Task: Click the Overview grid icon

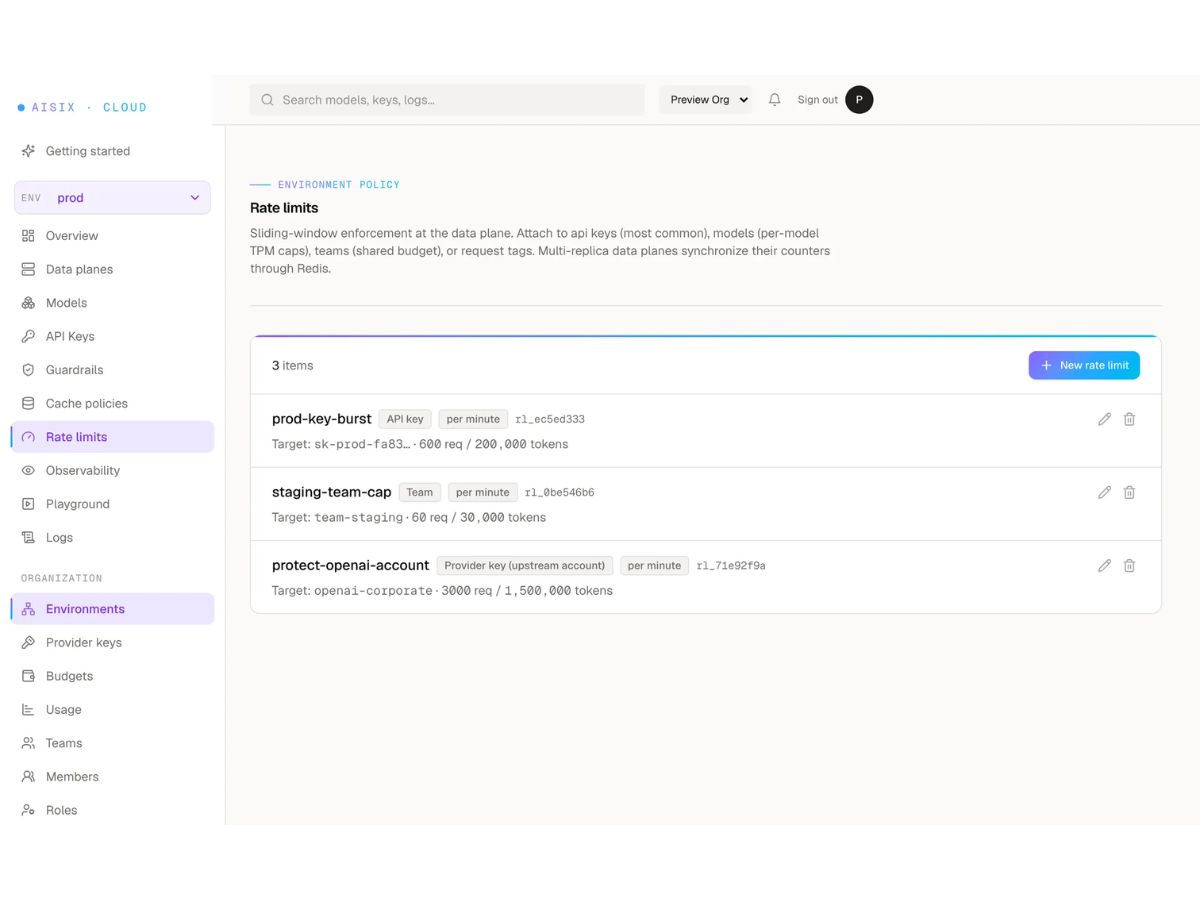Action: (x=28, y=236)
